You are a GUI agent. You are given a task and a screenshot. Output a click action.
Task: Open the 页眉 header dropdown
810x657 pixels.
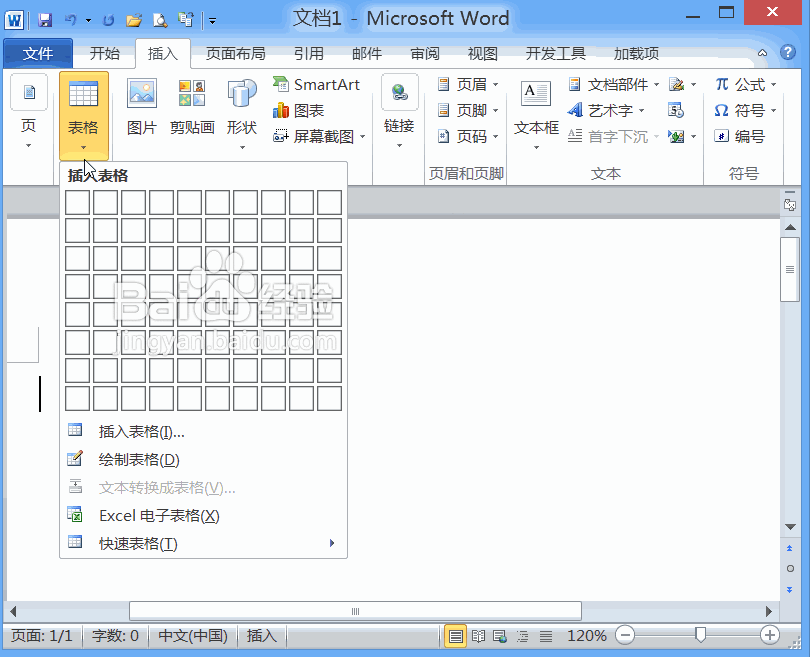pyautogui.click(x=468, y=84)
